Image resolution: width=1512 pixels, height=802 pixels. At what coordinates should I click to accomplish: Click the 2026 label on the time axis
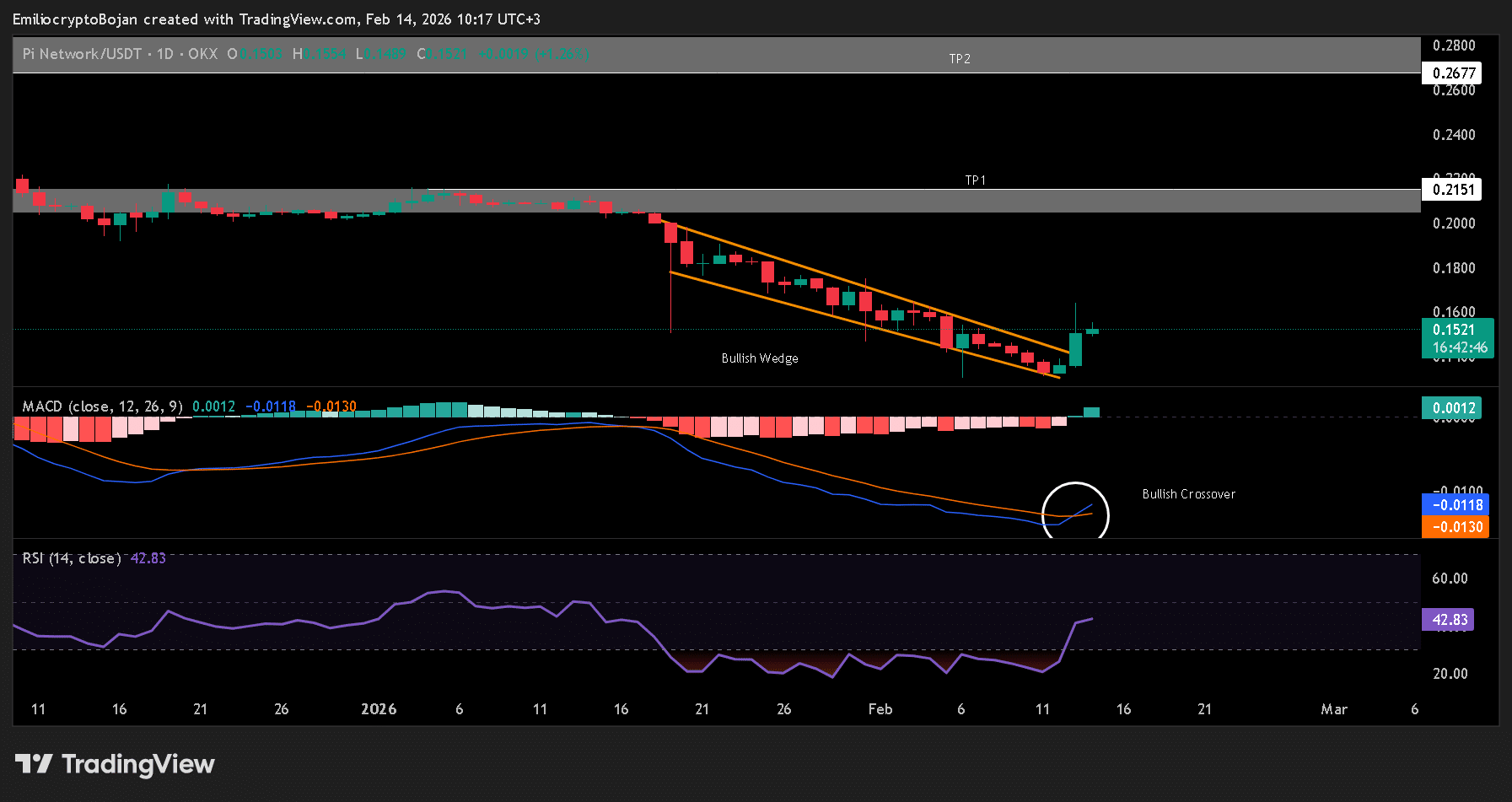[x=379, y=709]
